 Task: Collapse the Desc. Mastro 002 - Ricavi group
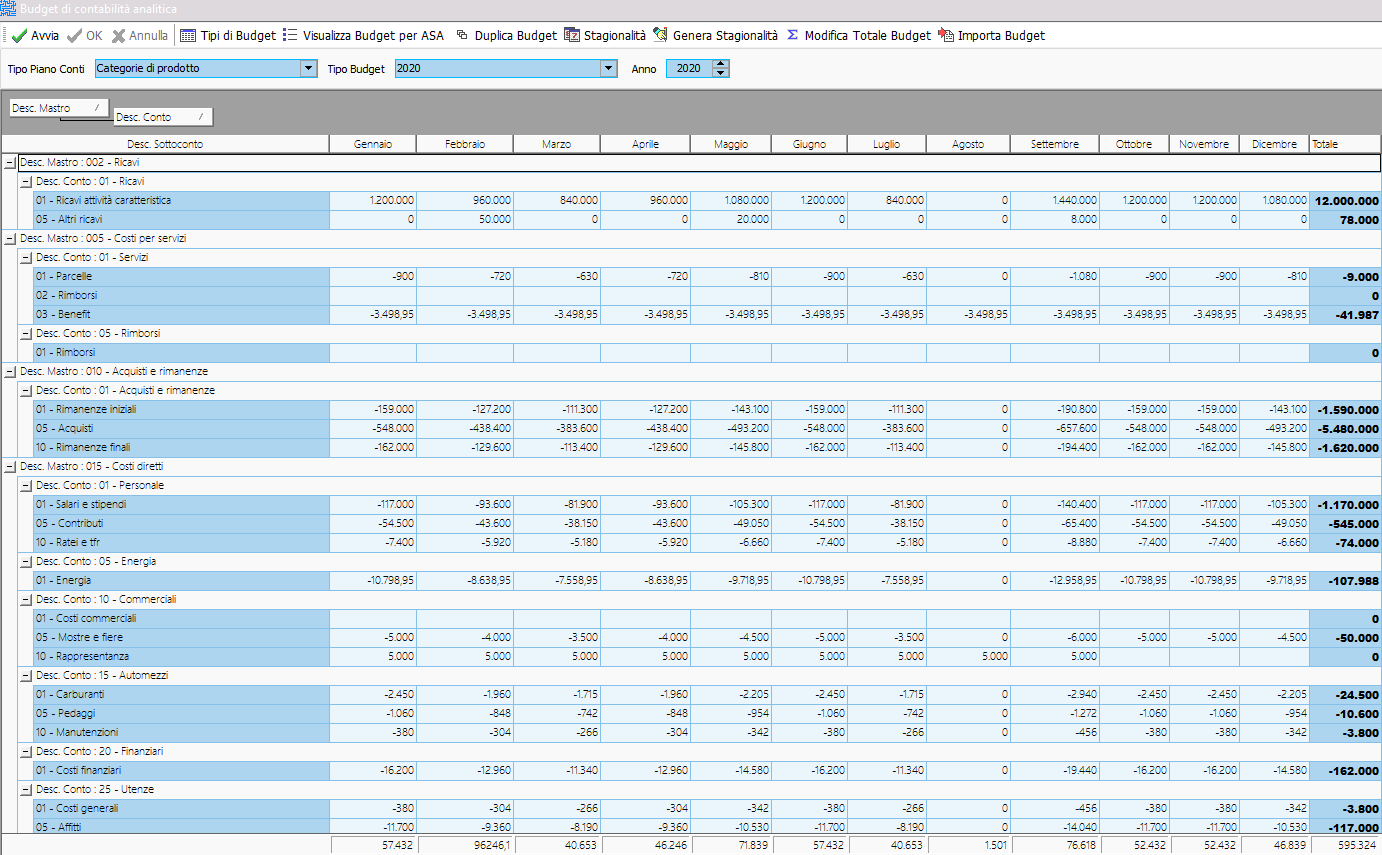(10, 162)
